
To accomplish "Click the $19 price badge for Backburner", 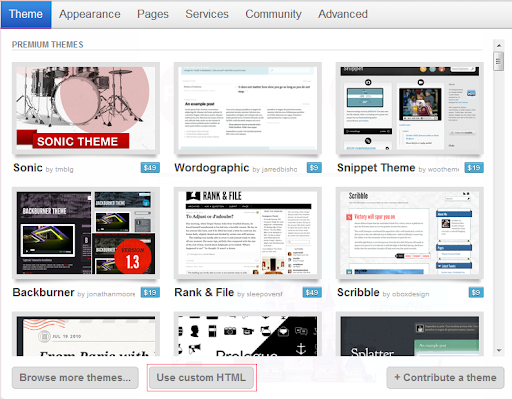I will click(150, 292).
